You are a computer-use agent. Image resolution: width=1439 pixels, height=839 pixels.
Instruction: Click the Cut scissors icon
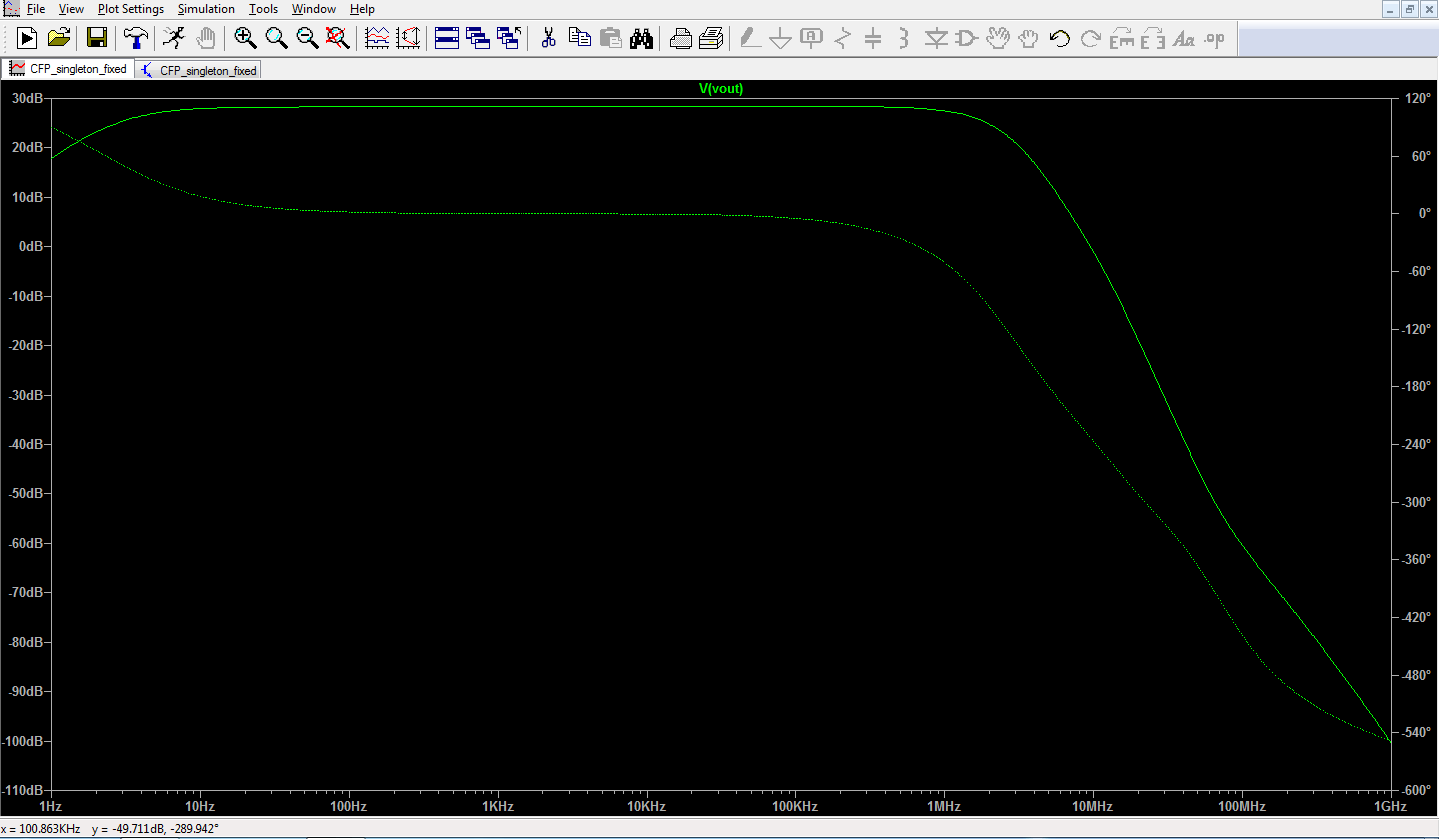(548, 39)
